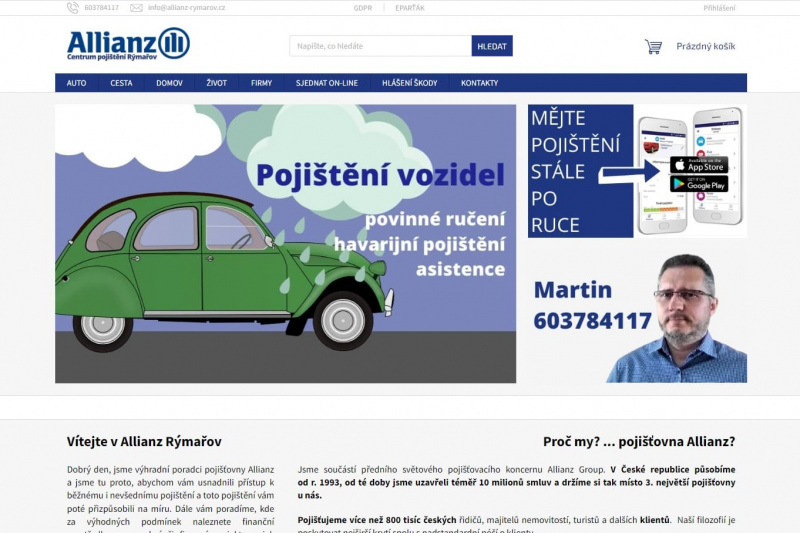Screen dimensions: 800x533
Task: Click the phone icon in top bar
Action: (73, 8)
